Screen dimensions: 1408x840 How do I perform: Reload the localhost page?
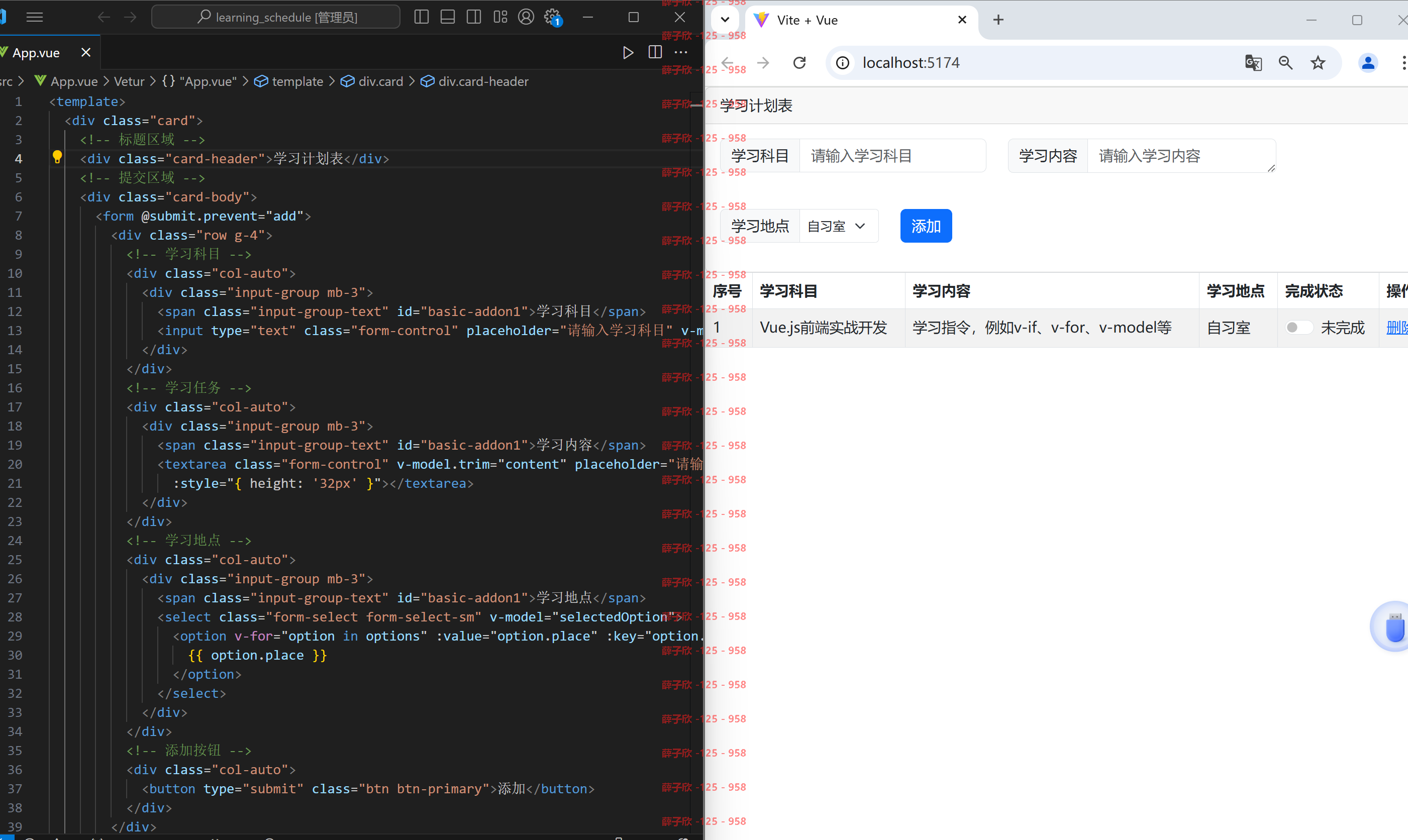coord(799,62)
